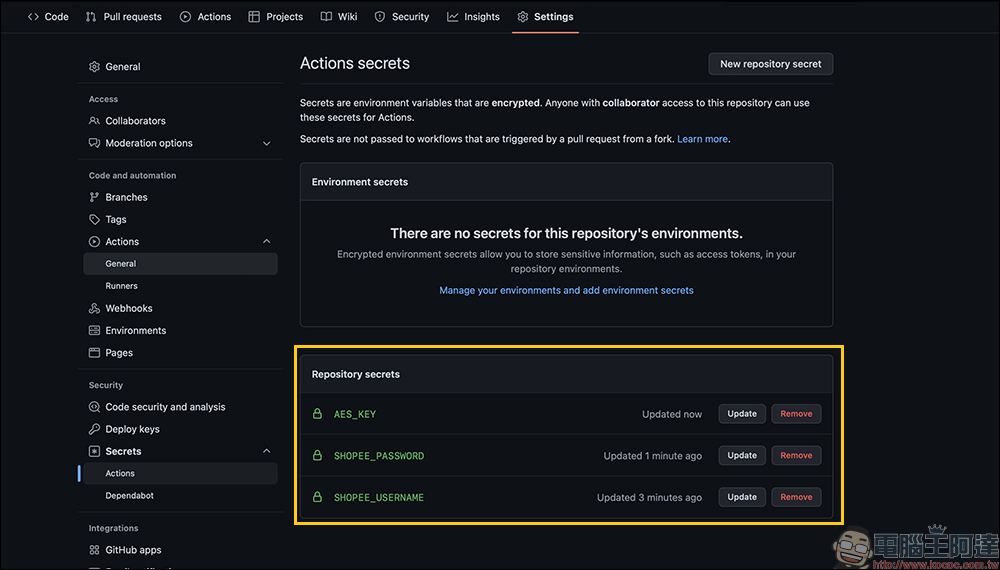Select Dependabot under Secrets

click(x=129, y=496)
